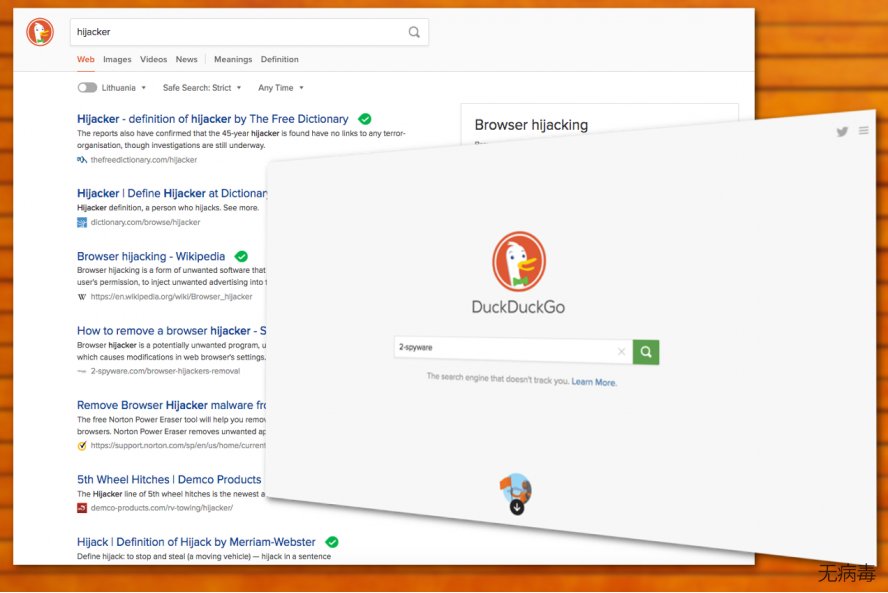The height and width of the screenshot is (593, 888).
Task: Open the Browser hijacking - Wikipedia result link
Action: click(x=151, y=256)
